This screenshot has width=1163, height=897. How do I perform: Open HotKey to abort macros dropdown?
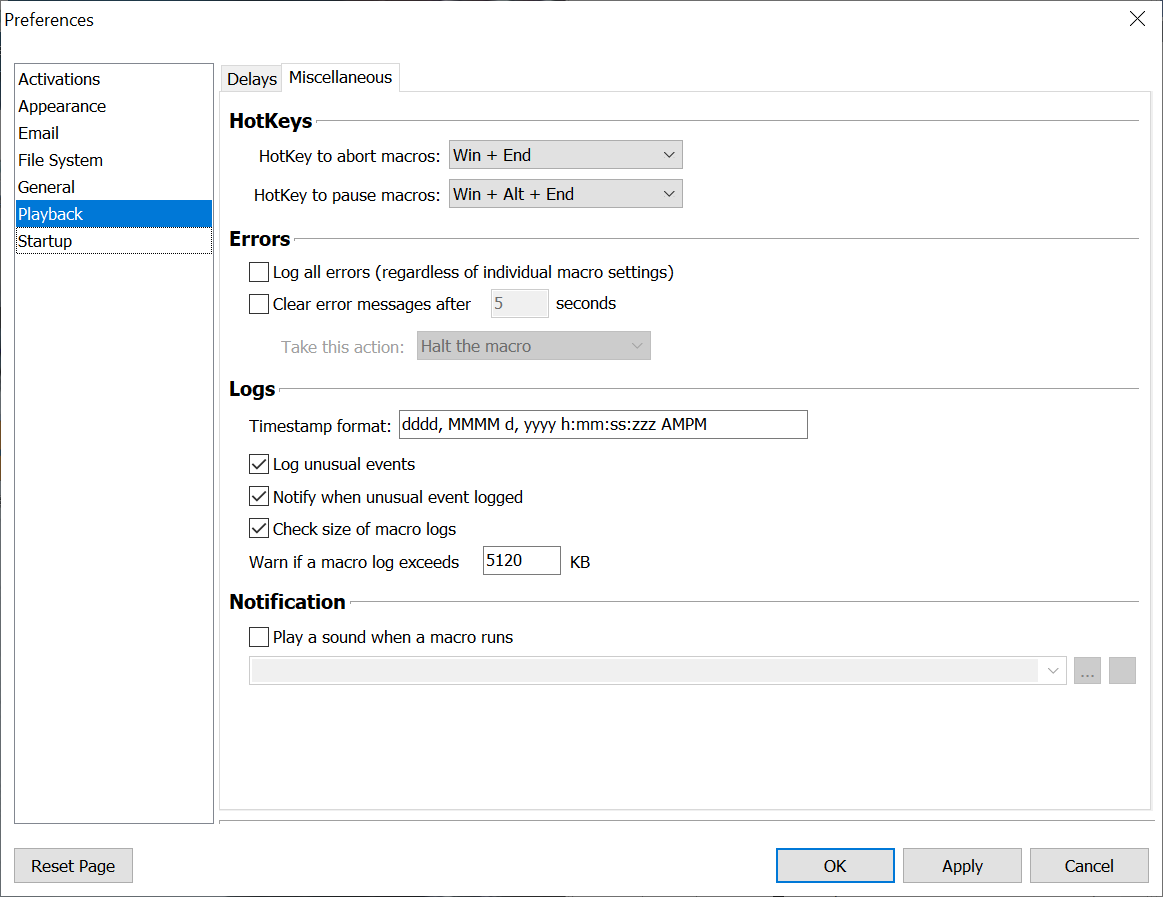565,155
